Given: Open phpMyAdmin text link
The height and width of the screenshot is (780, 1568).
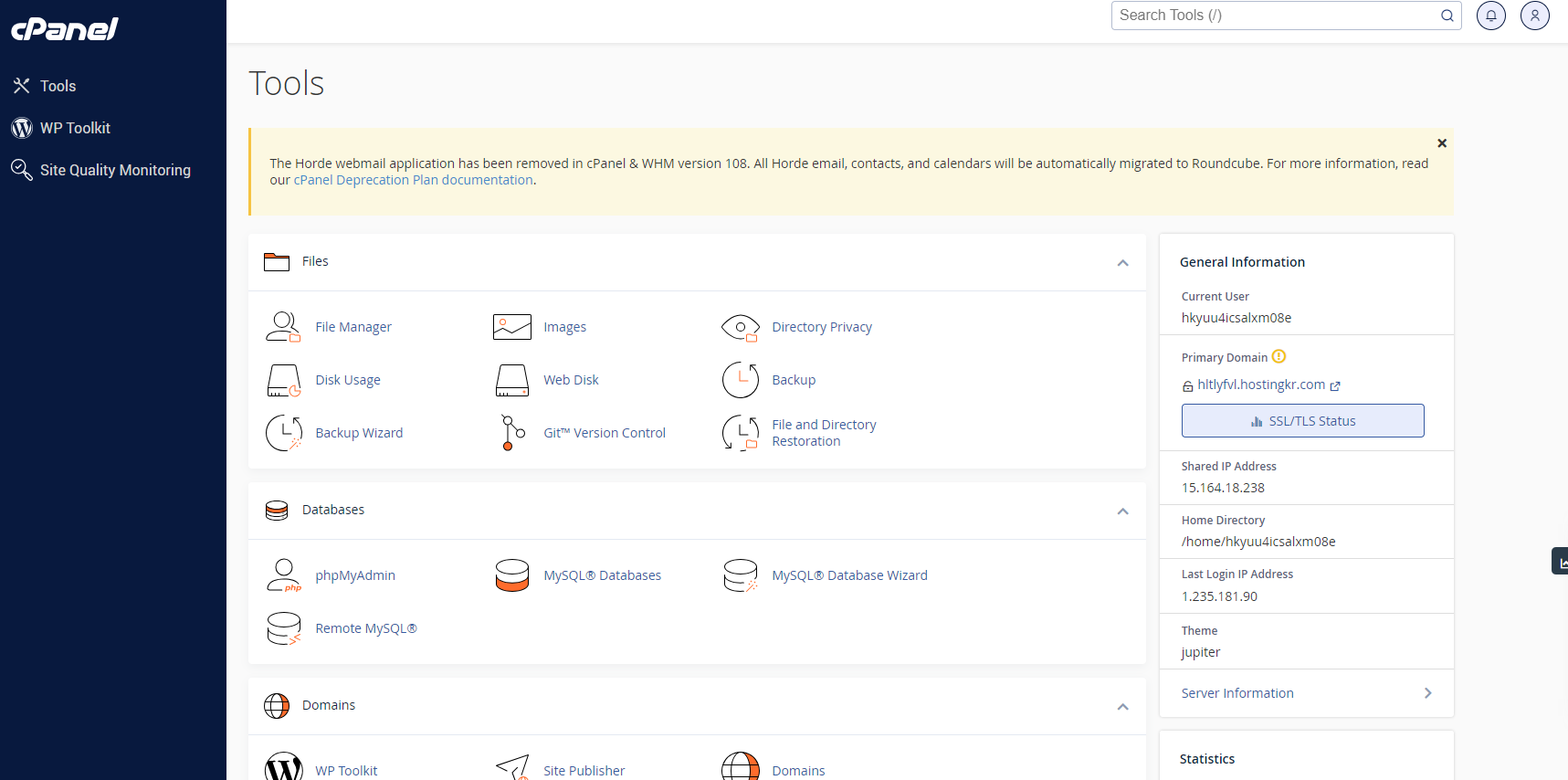Looking at the screenshot, I should [x=355, y=575].
